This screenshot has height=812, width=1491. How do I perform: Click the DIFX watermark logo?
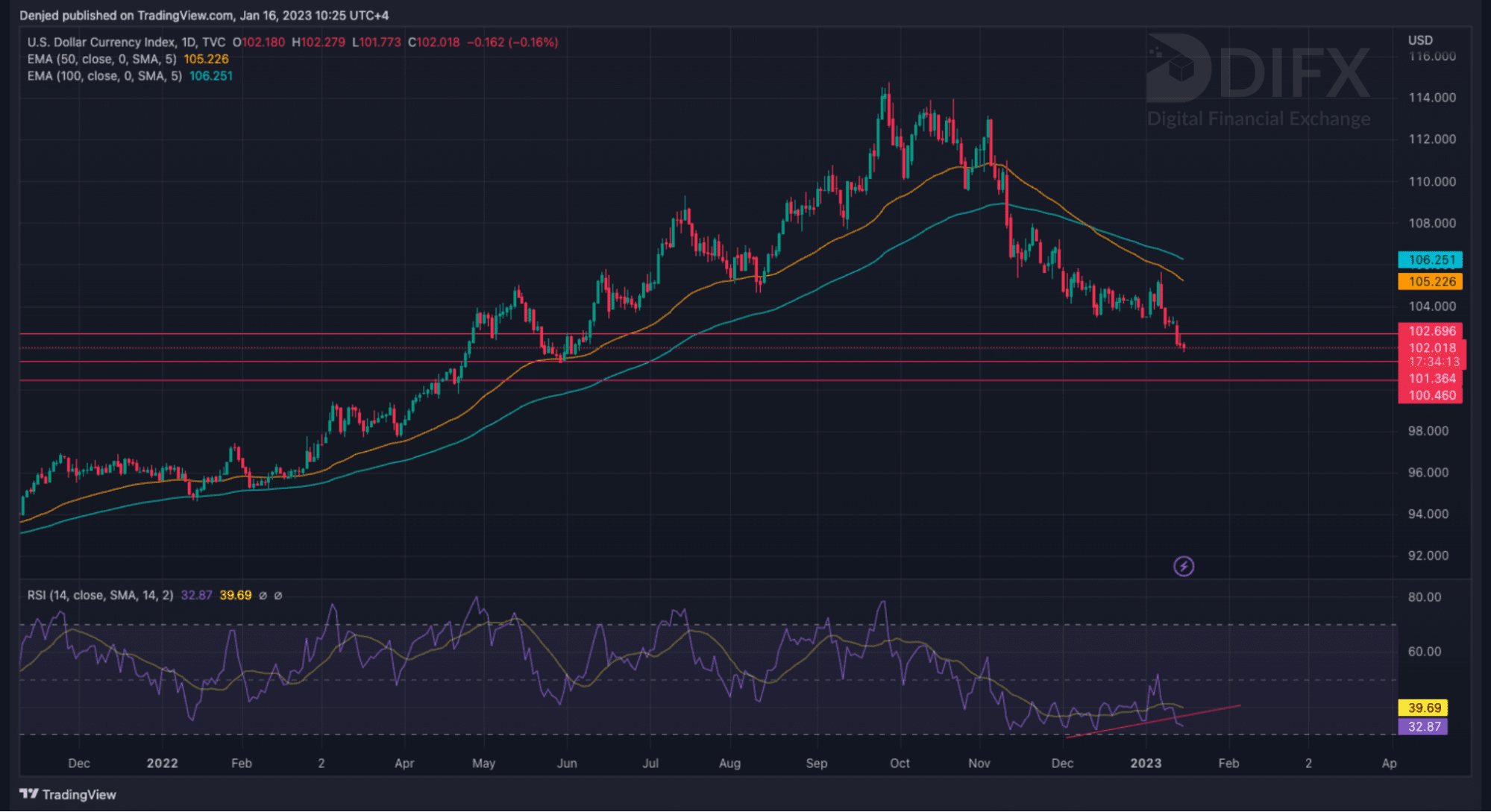1258,69
